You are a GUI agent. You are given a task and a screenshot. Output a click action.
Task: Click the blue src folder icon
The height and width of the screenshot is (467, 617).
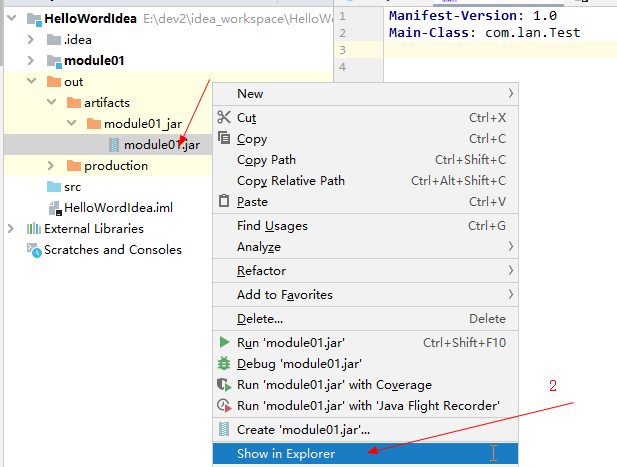pyautogui.click(x=54, y=186)
